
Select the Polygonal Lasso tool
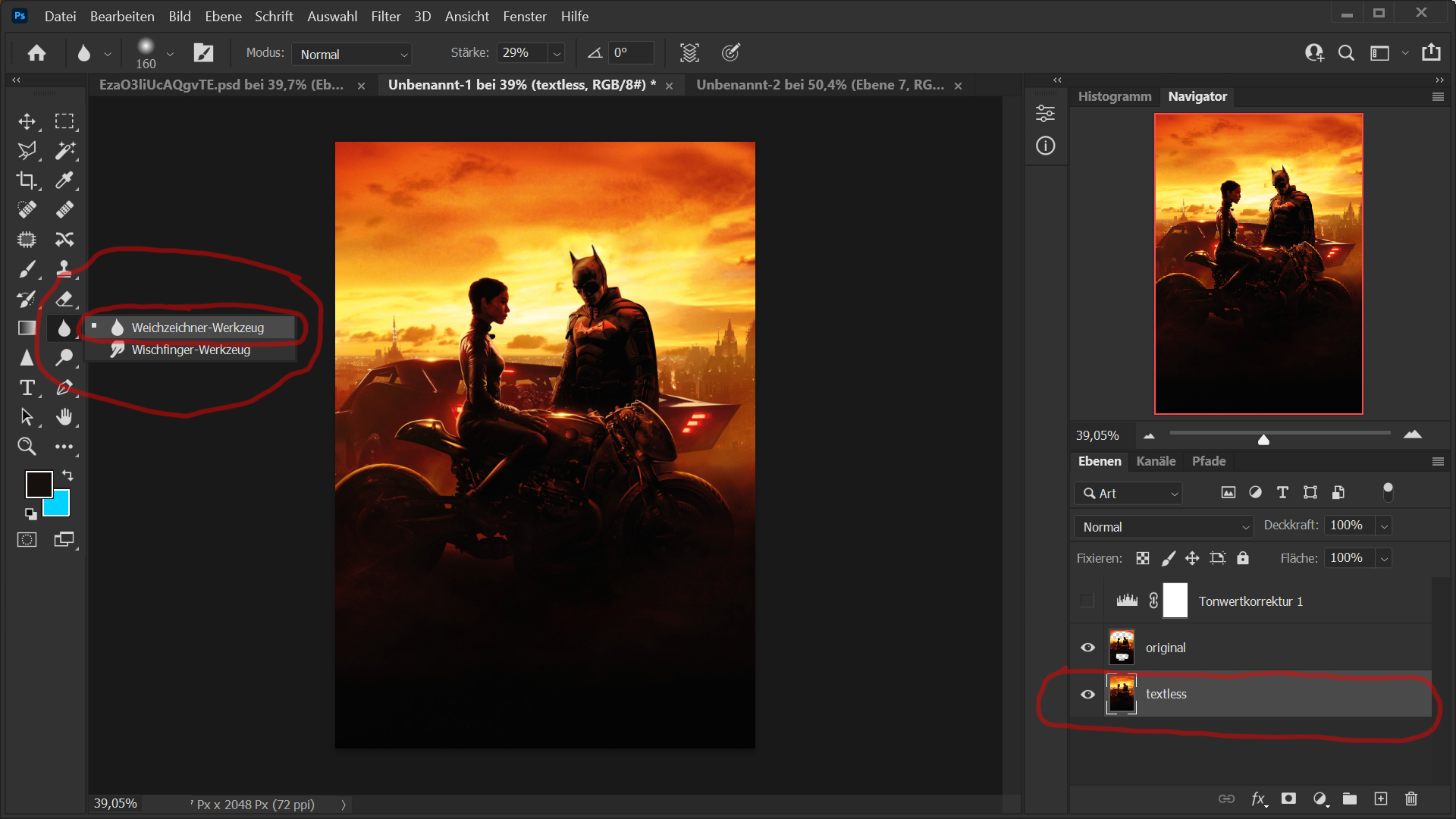pos(27,151)
